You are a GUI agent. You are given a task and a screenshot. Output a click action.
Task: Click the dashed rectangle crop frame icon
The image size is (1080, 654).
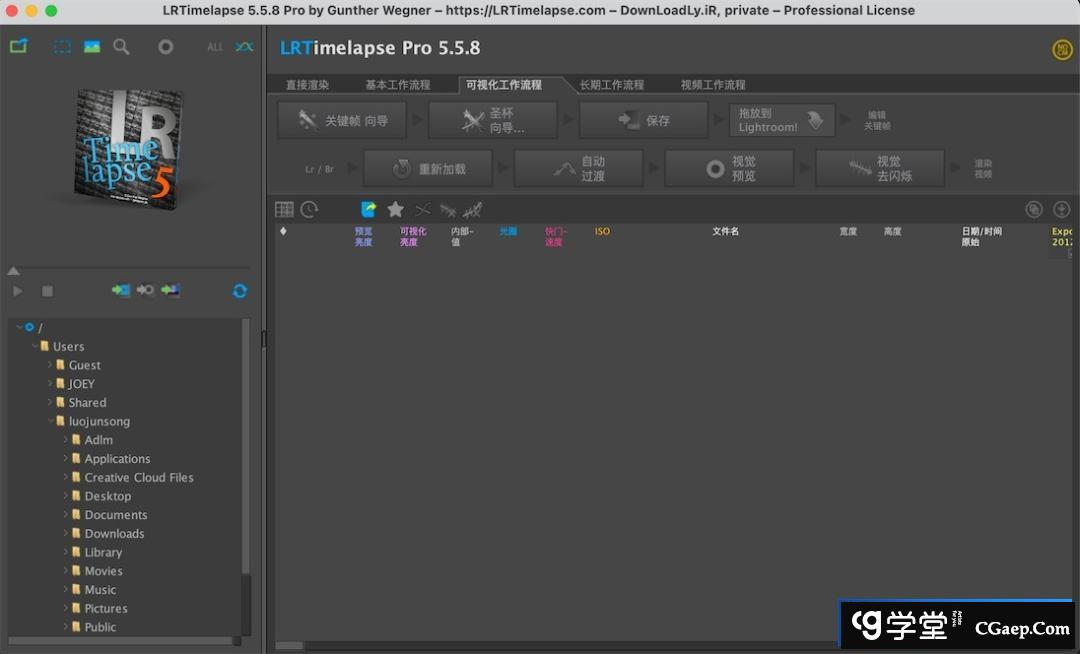62,47
